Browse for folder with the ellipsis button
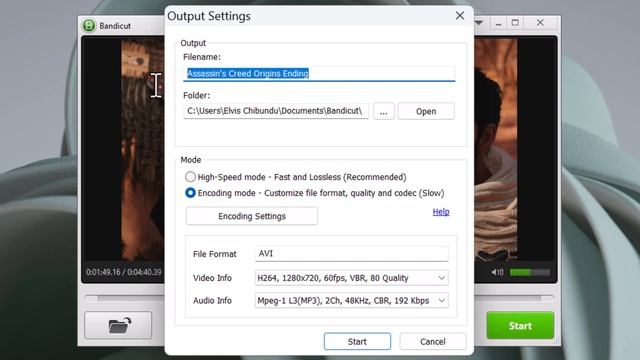Screen dimensions: 640x360 pos(384,111)
